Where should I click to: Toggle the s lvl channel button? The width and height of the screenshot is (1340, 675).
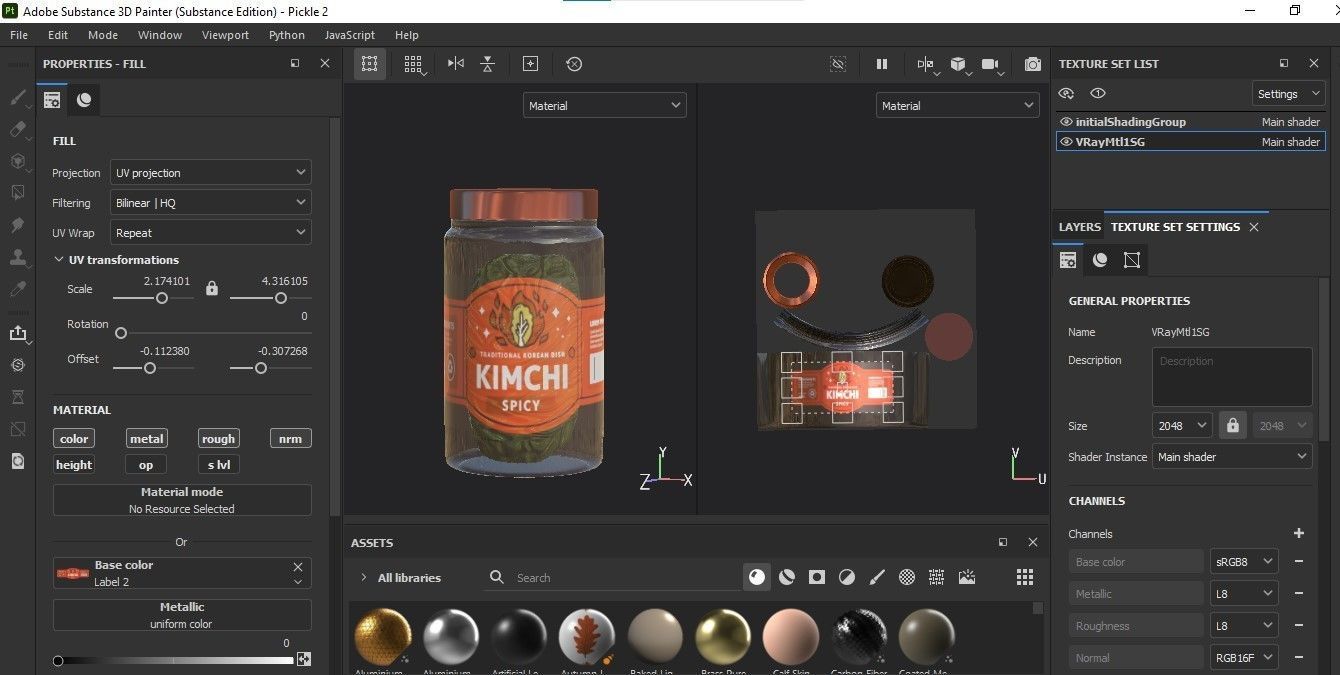[x=218, y=464]
